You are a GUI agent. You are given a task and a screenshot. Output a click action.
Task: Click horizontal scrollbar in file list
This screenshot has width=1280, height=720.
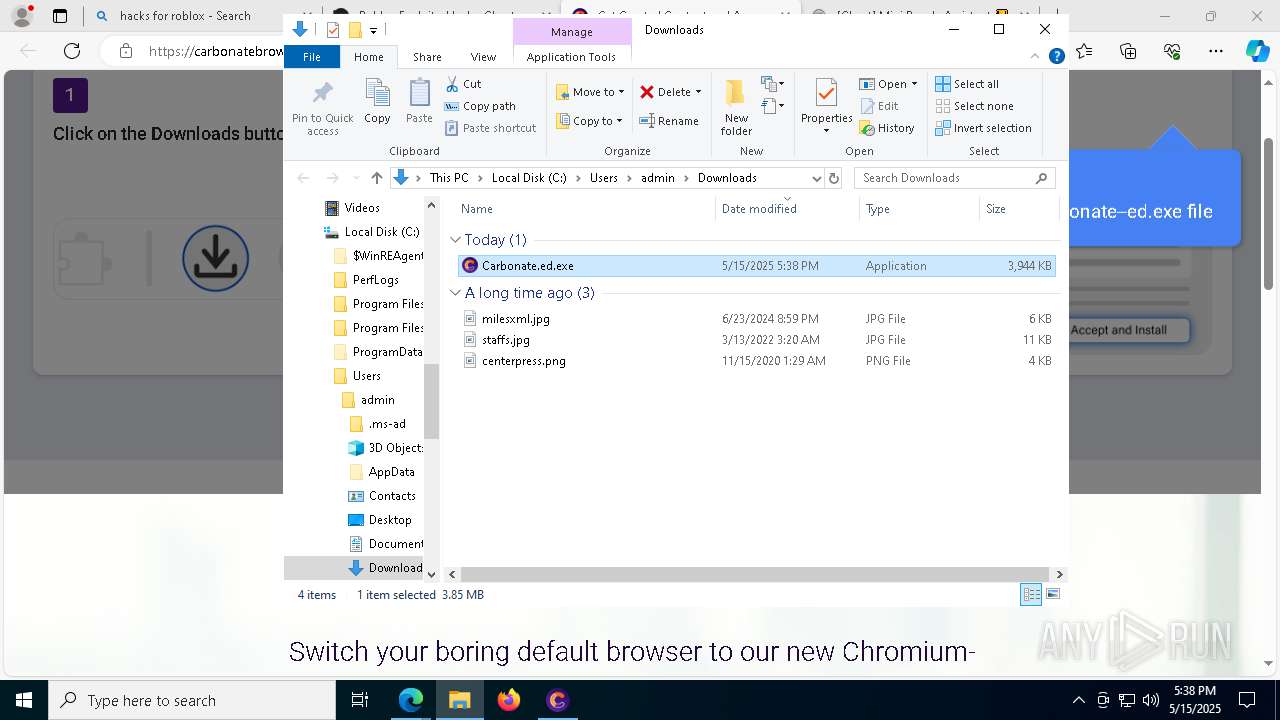click(x=755, y=575)
